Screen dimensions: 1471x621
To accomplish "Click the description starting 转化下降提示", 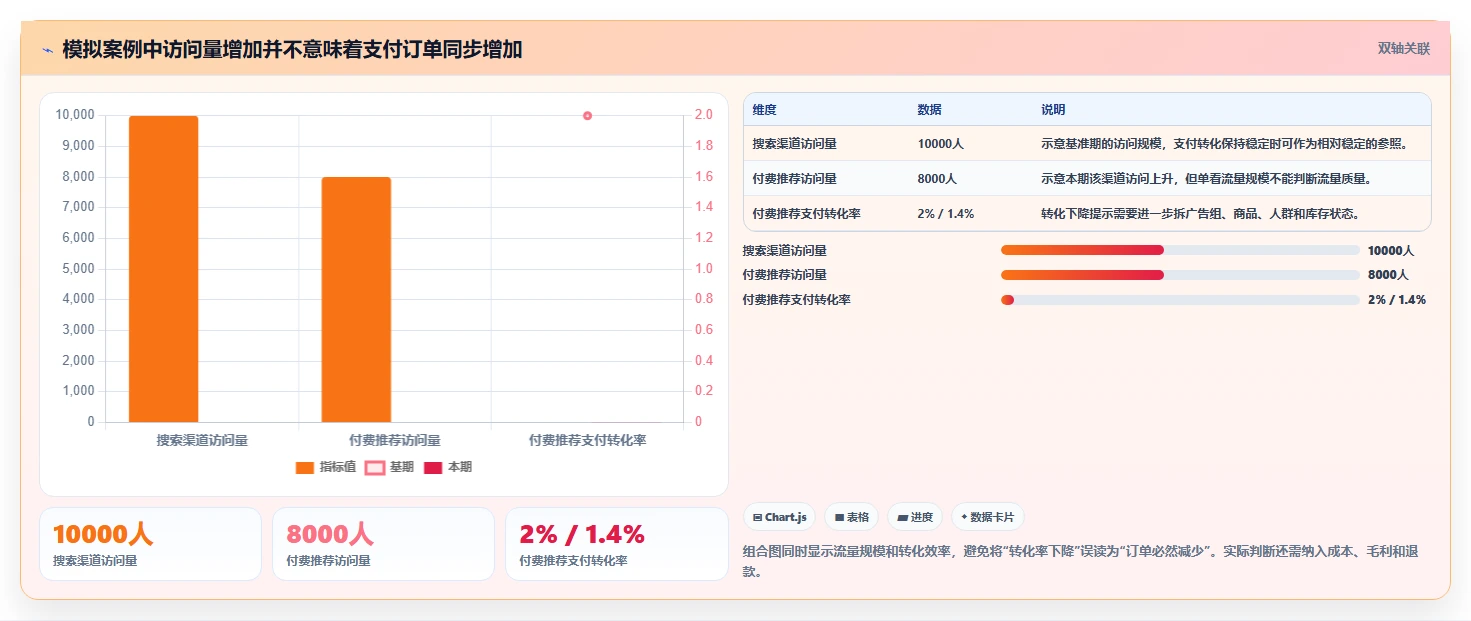I will coord(1200,214).
